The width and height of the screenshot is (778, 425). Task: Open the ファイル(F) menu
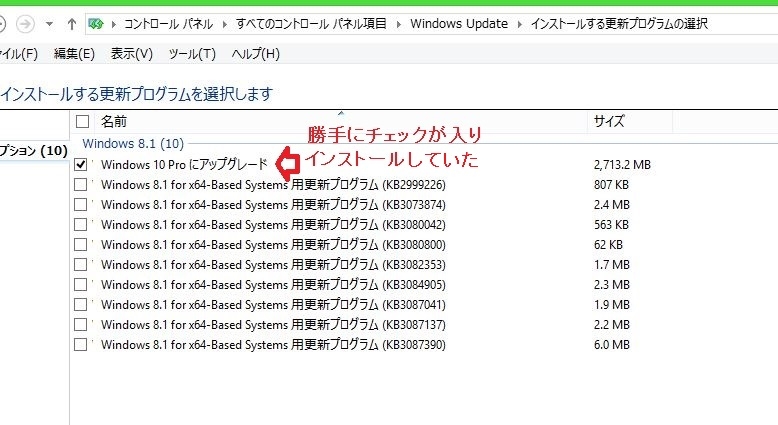point(18,54)
